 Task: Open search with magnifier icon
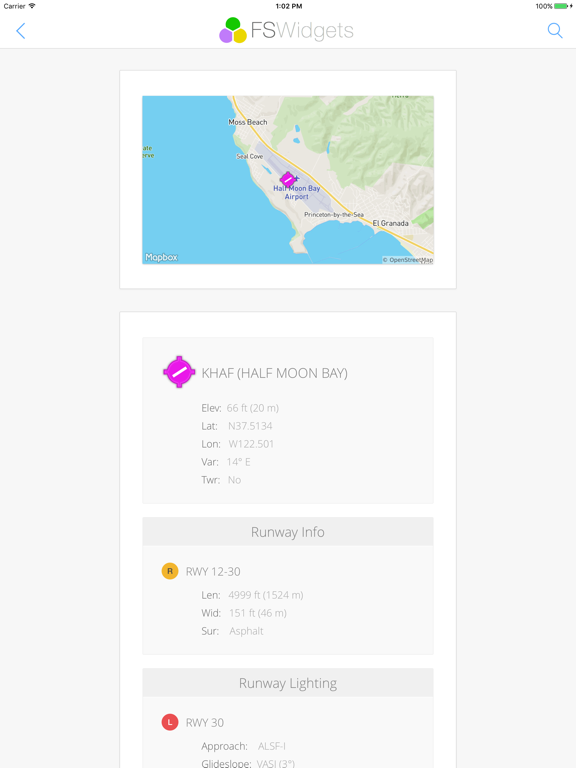pyautogui.click(x=554, y=31)
